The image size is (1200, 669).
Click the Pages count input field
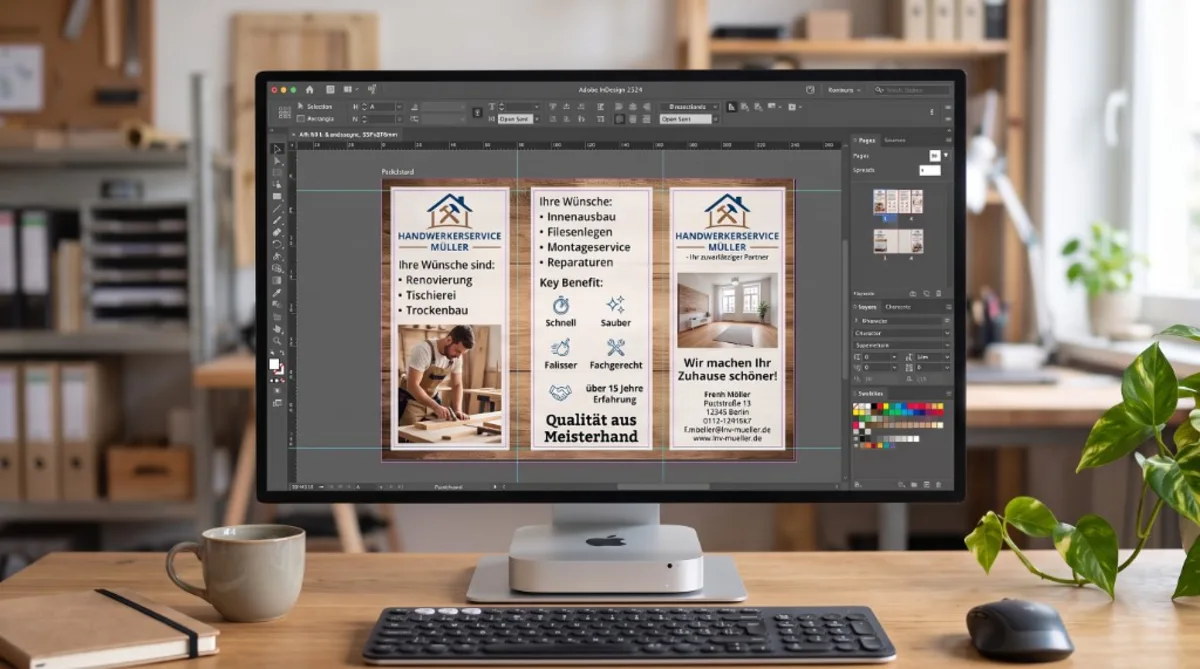tap(934, 156)
